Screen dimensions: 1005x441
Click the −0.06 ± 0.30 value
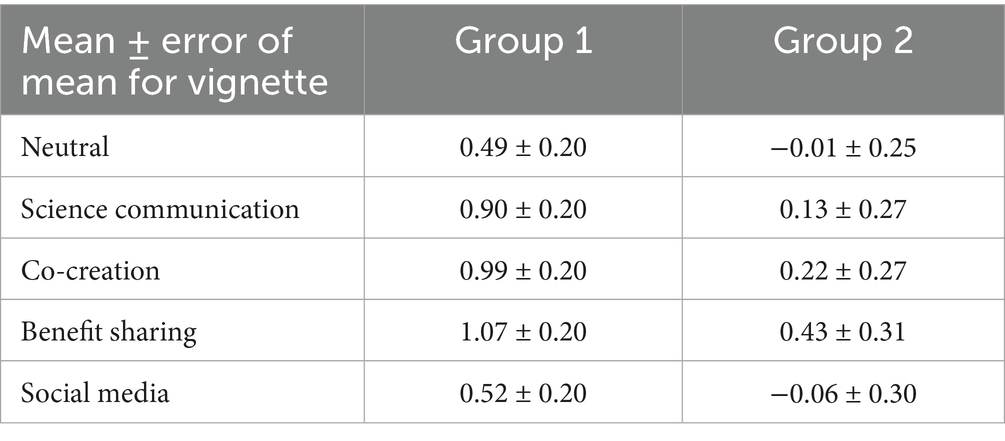coord(842,392)
